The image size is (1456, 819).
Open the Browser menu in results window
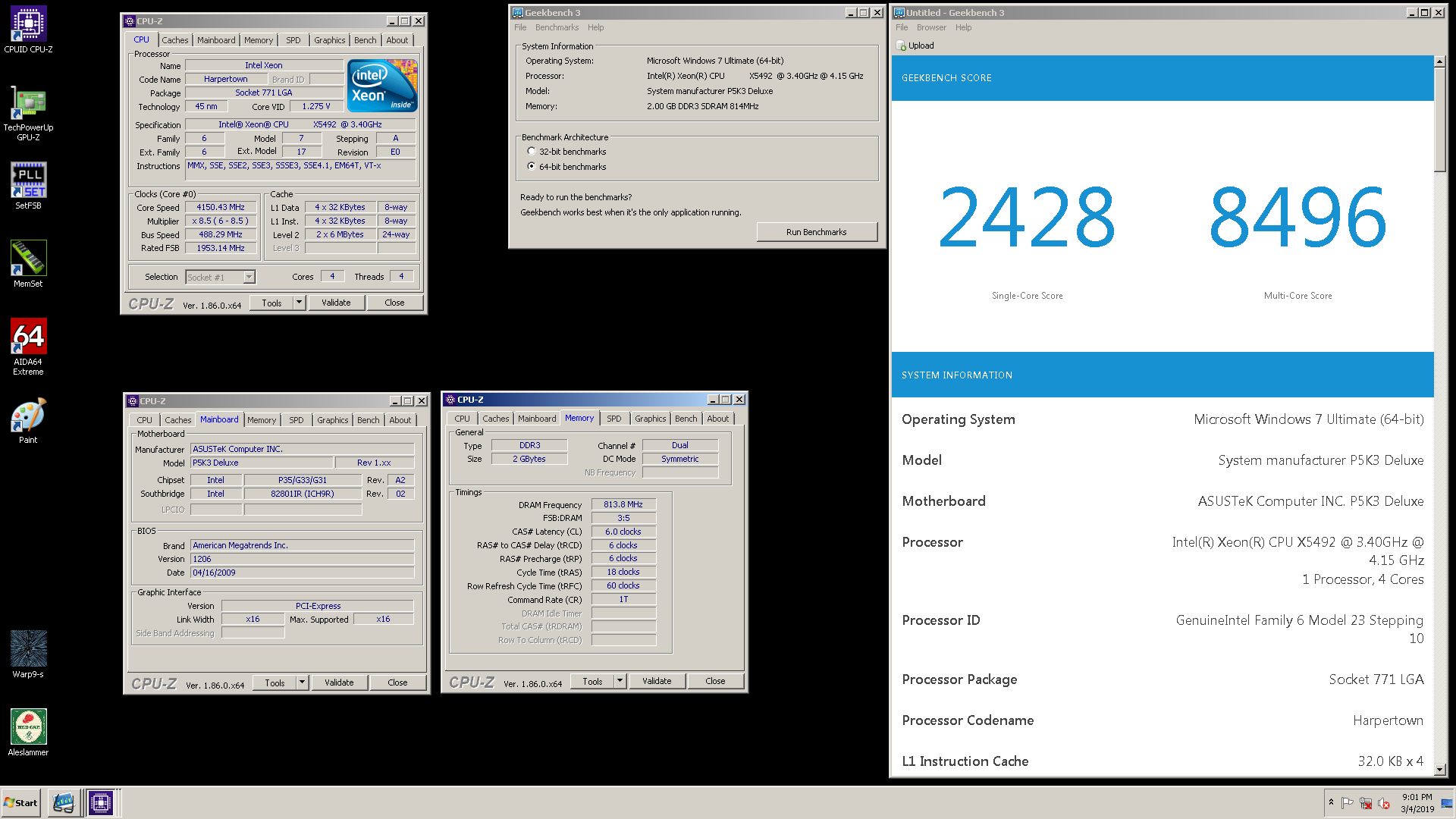(931, 27)
